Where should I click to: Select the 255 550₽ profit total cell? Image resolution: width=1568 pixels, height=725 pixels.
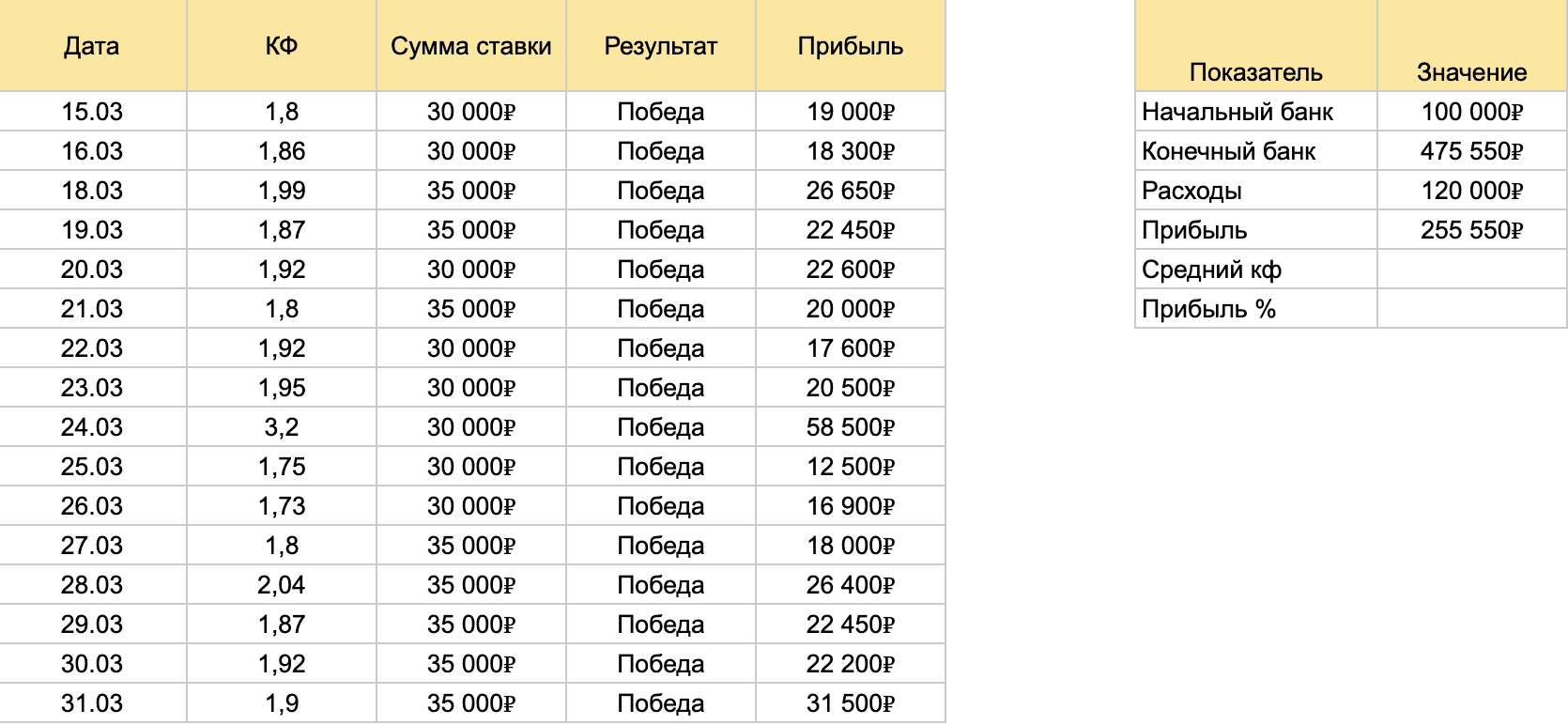pyautogui.click(x=1471, y=230)
